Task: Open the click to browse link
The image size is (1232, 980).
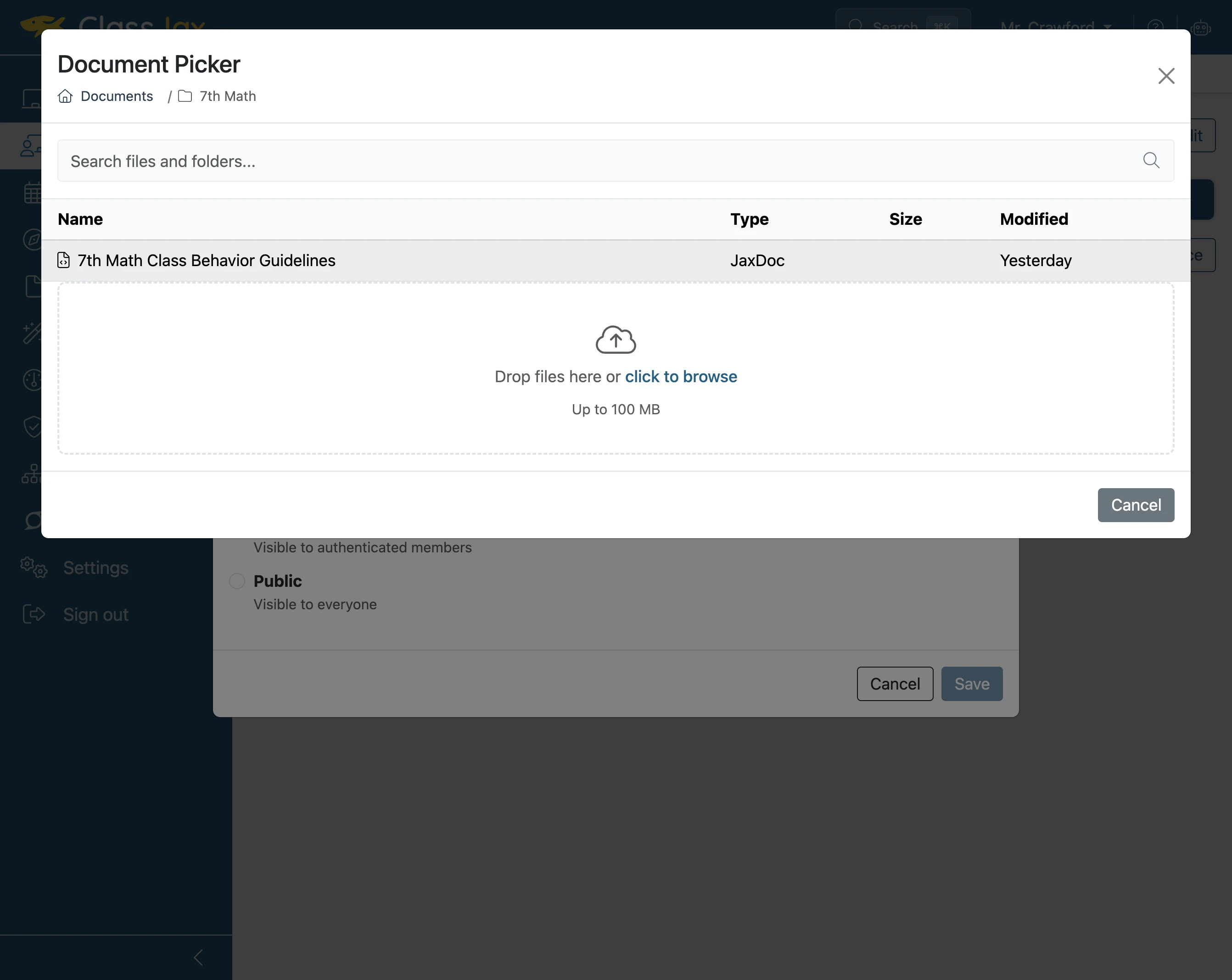Action: coord(681,376)
